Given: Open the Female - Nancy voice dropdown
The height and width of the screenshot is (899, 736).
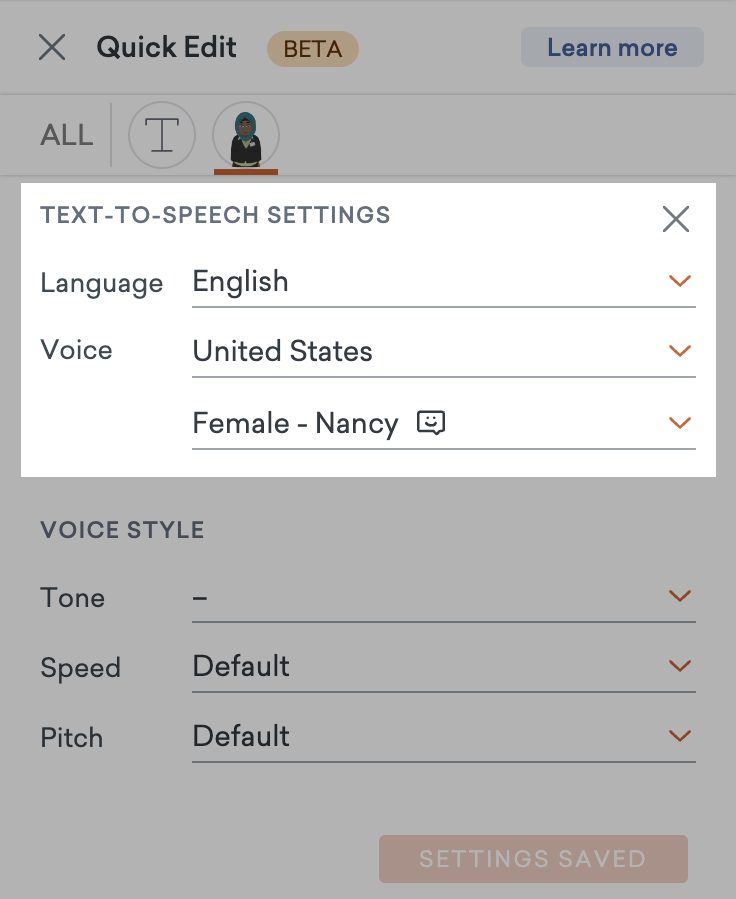Looking at the screenshot, I should 444,424.
